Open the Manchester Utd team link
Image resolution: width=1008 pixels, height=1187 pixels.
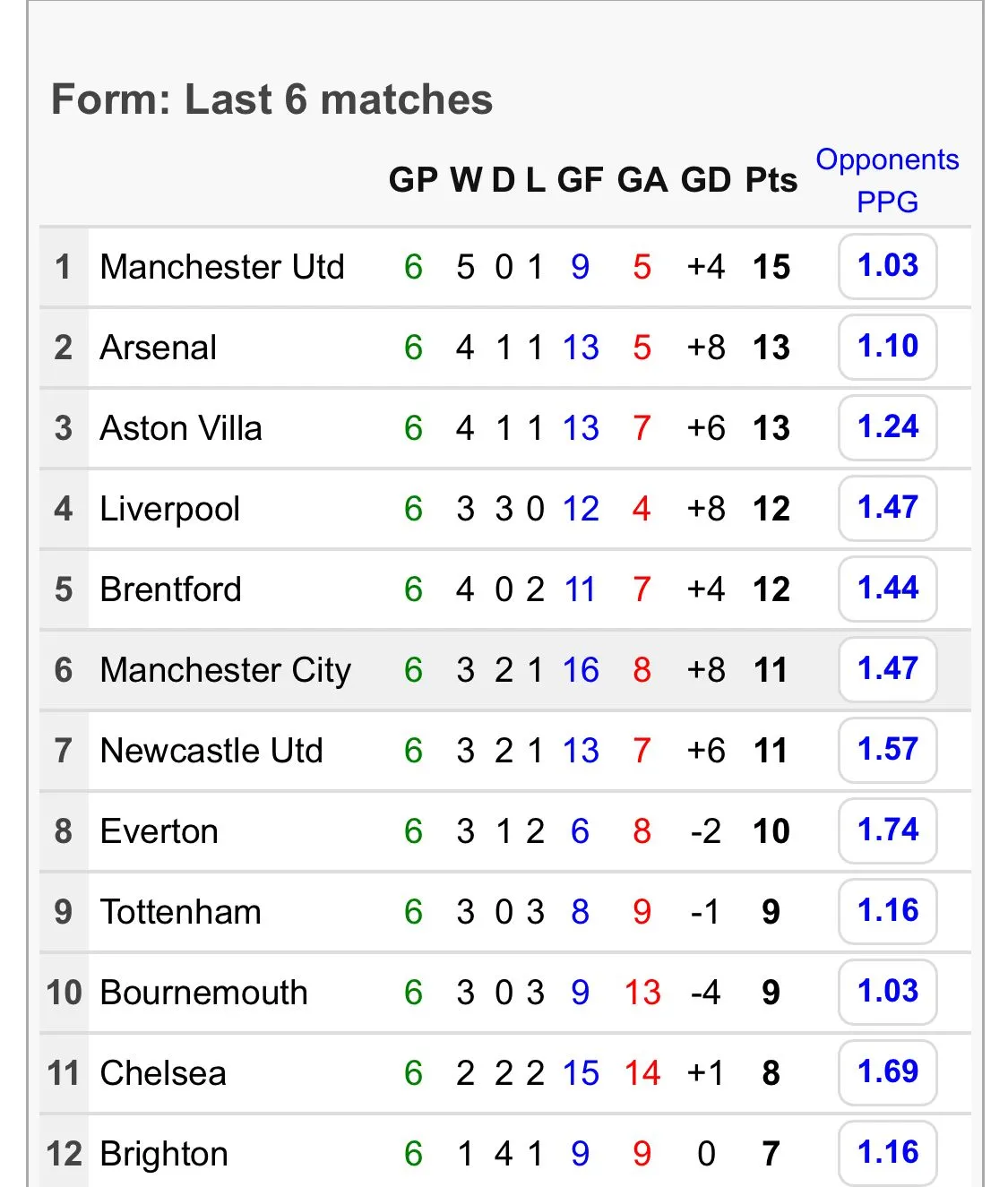(222, 267)
